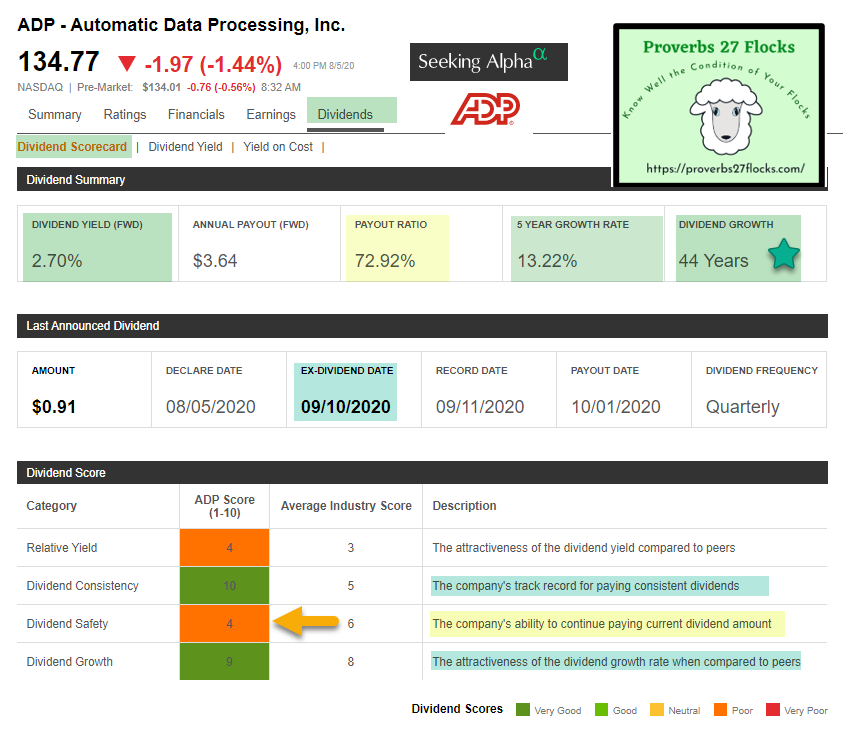843x738 pixels.
Task: Click the Seeking Alpha logo
Action: coord(488,61)
